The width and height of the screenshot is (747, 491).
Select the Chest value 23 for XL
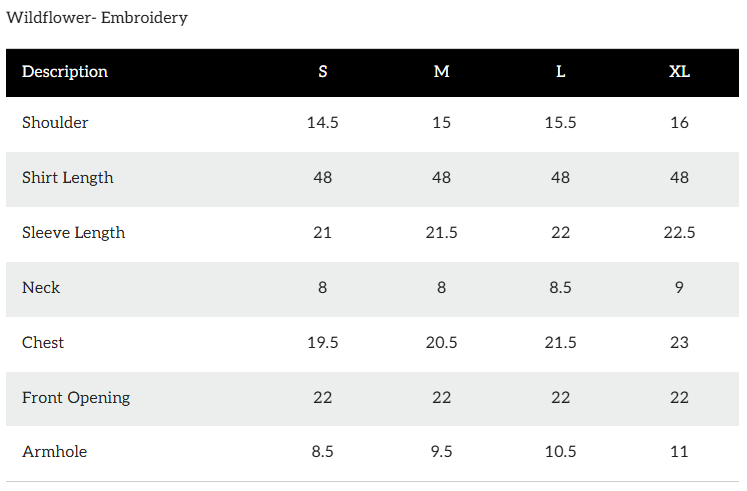(679, 343)
